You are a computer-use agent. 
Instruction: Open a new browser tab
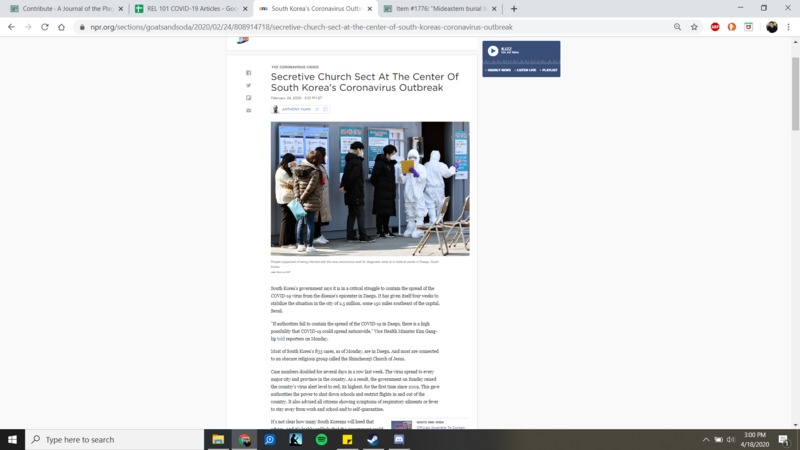514,9
